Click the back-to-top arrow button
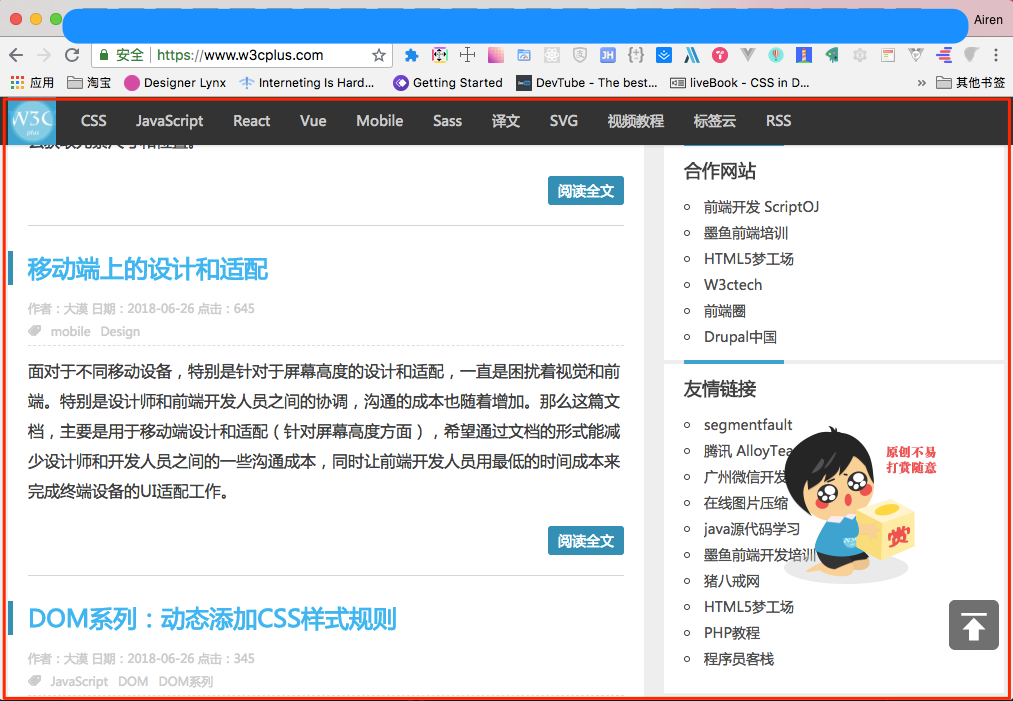This screenshot has height=701, width=1013. (974, 625)
